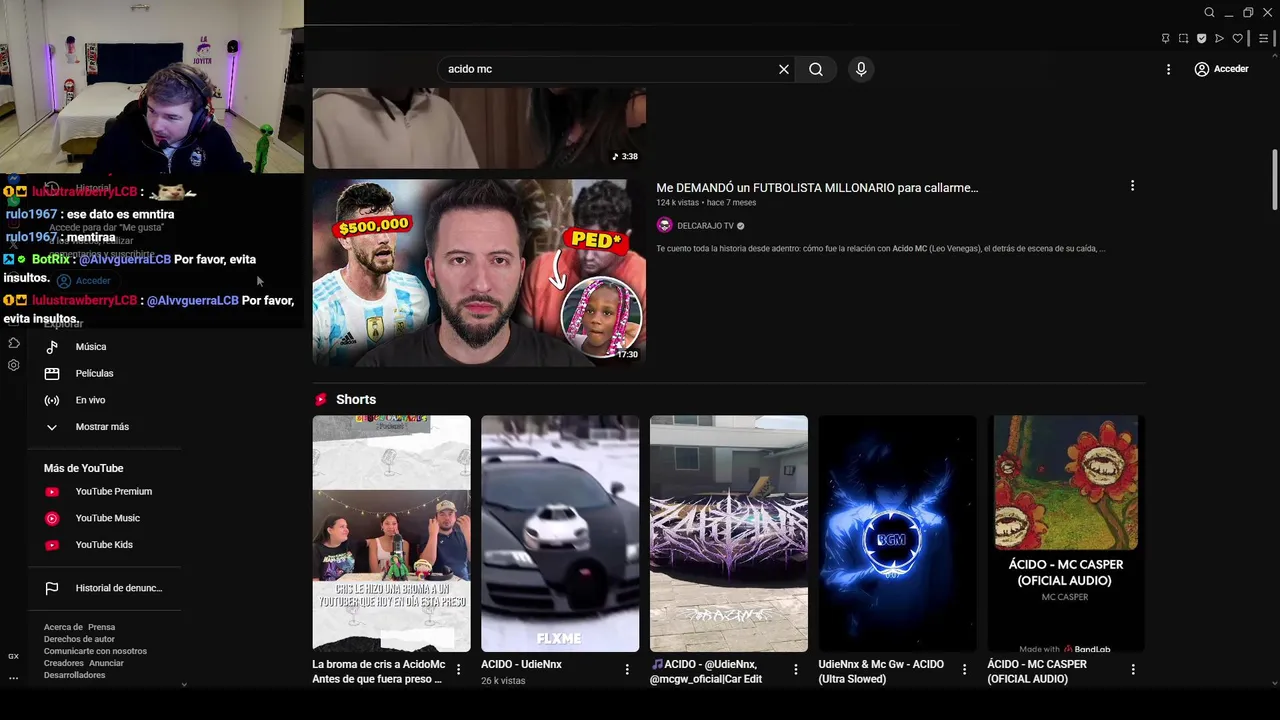Open YouTube Kids link
The height and width of the screenshot is (720, 1280).
pyautogui.click(x=104, y=545)
